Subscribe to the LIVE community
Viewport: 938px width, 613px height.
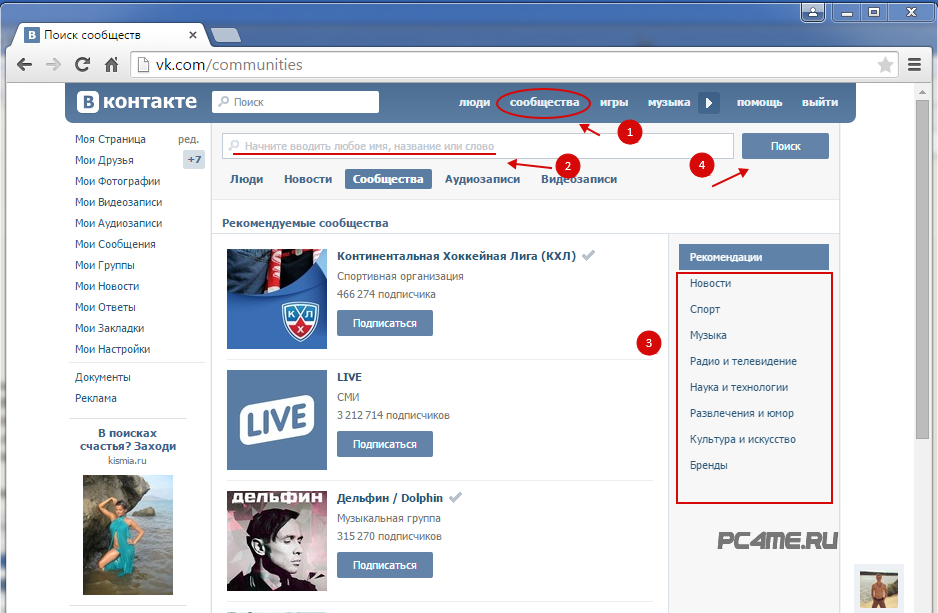[x=385, y=444]
